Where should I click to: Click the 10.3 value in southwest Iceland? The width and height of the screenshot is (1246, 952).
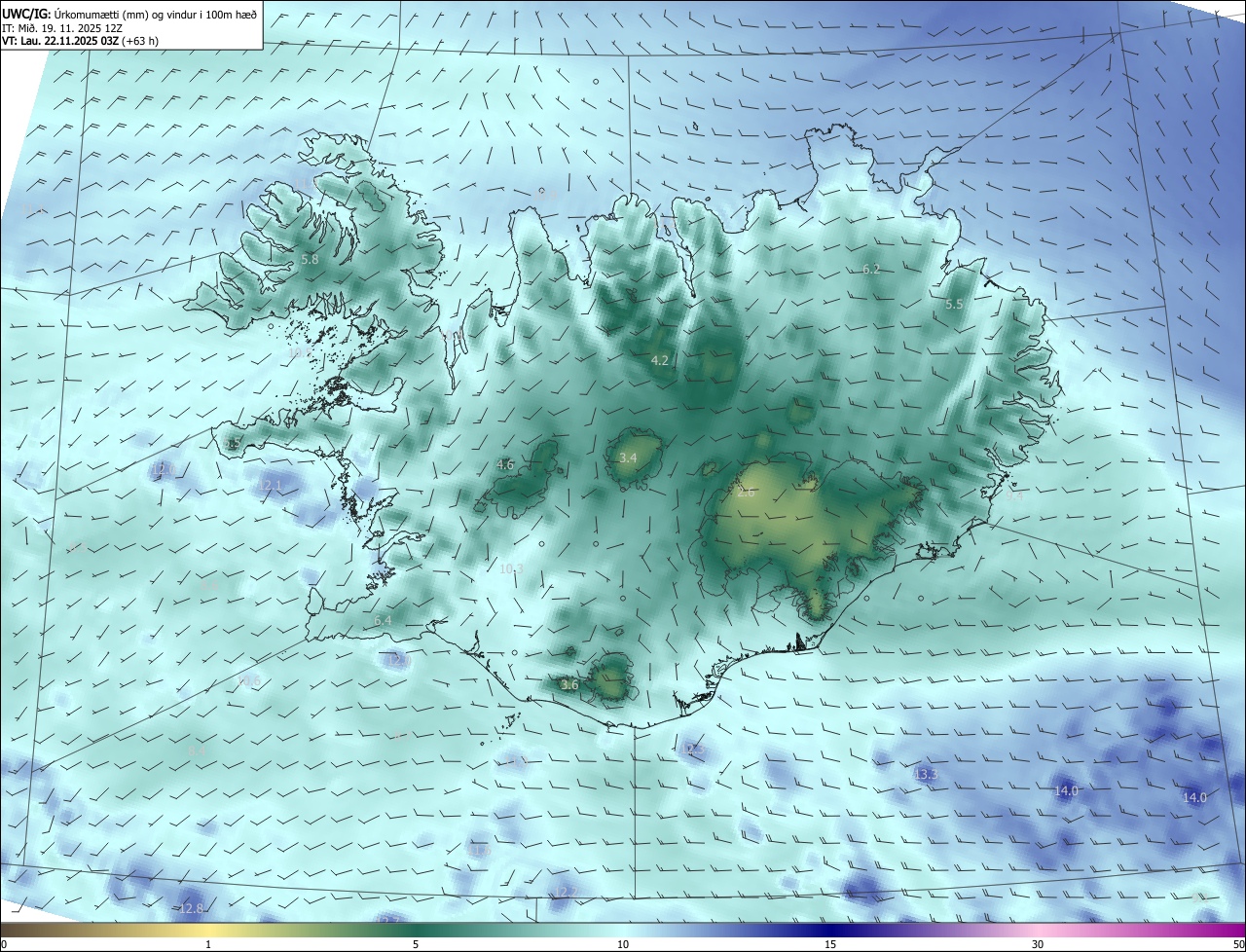click(511, 569)
